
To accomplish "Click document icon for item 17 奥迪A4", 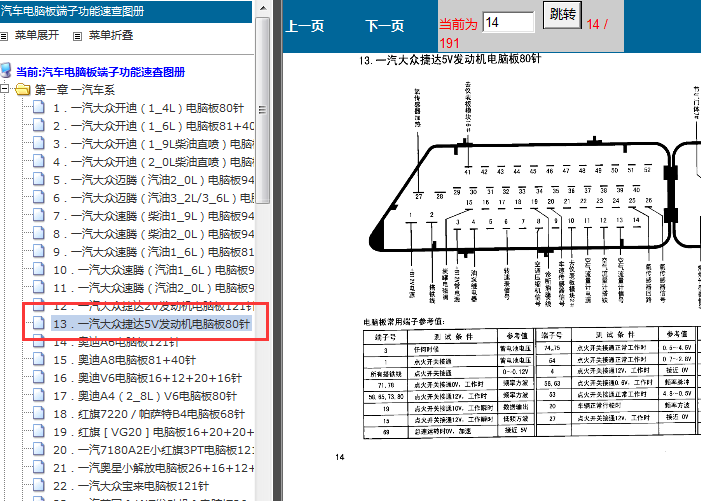I will 39,396.
